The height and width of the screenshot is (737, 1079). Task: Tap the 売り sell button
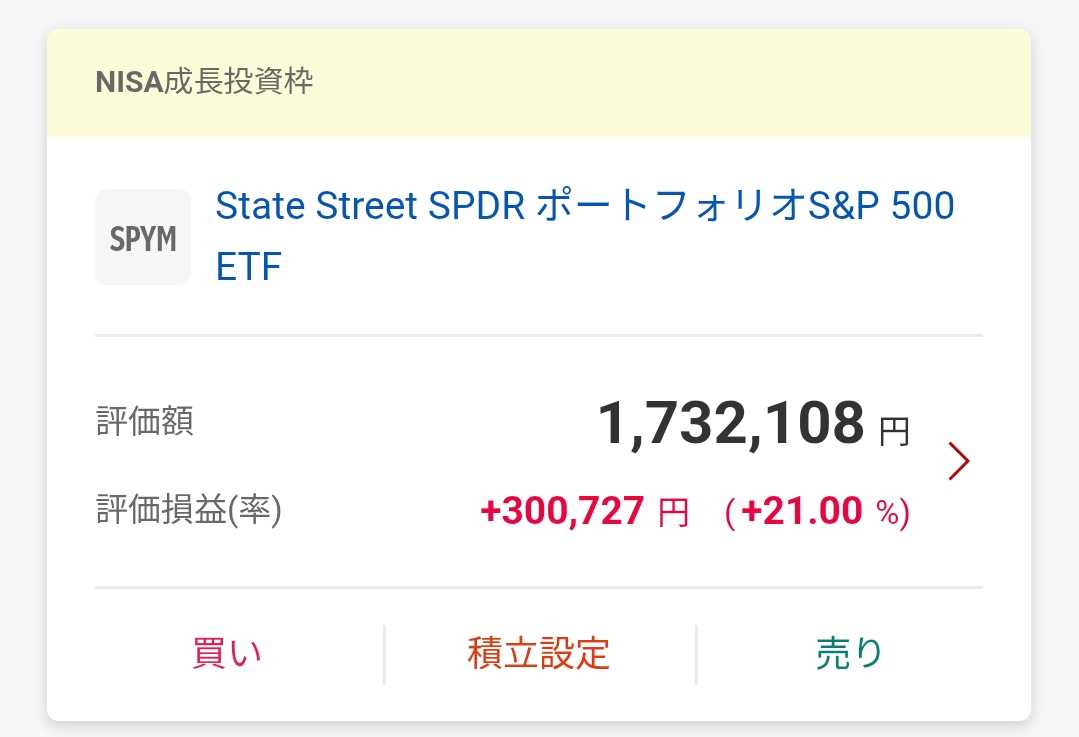point(849,654)
